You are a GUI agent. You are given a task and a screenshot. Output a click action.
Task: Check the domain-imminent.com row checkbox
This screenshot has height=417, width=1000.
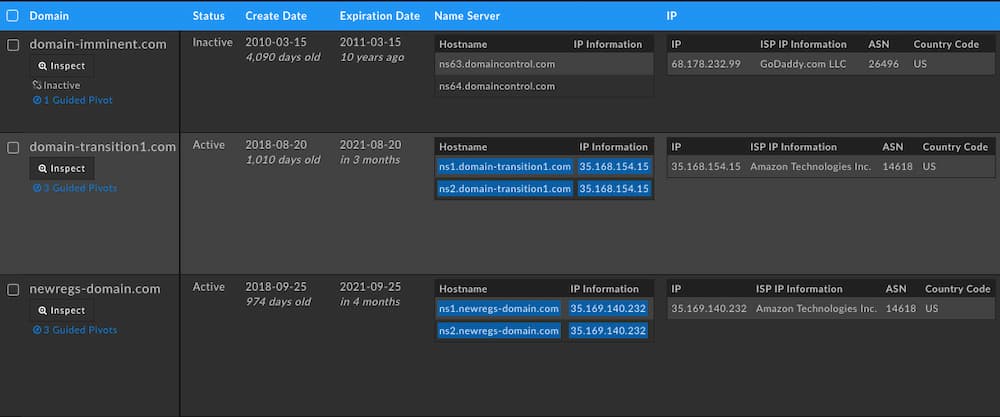click(13, 45)
